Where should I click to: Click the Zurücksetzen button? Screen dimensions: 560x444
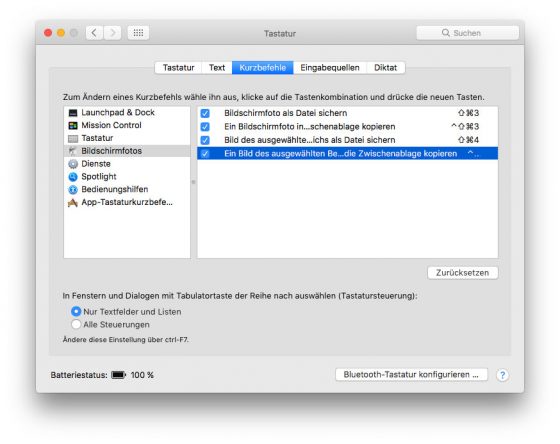coord(462,273)
